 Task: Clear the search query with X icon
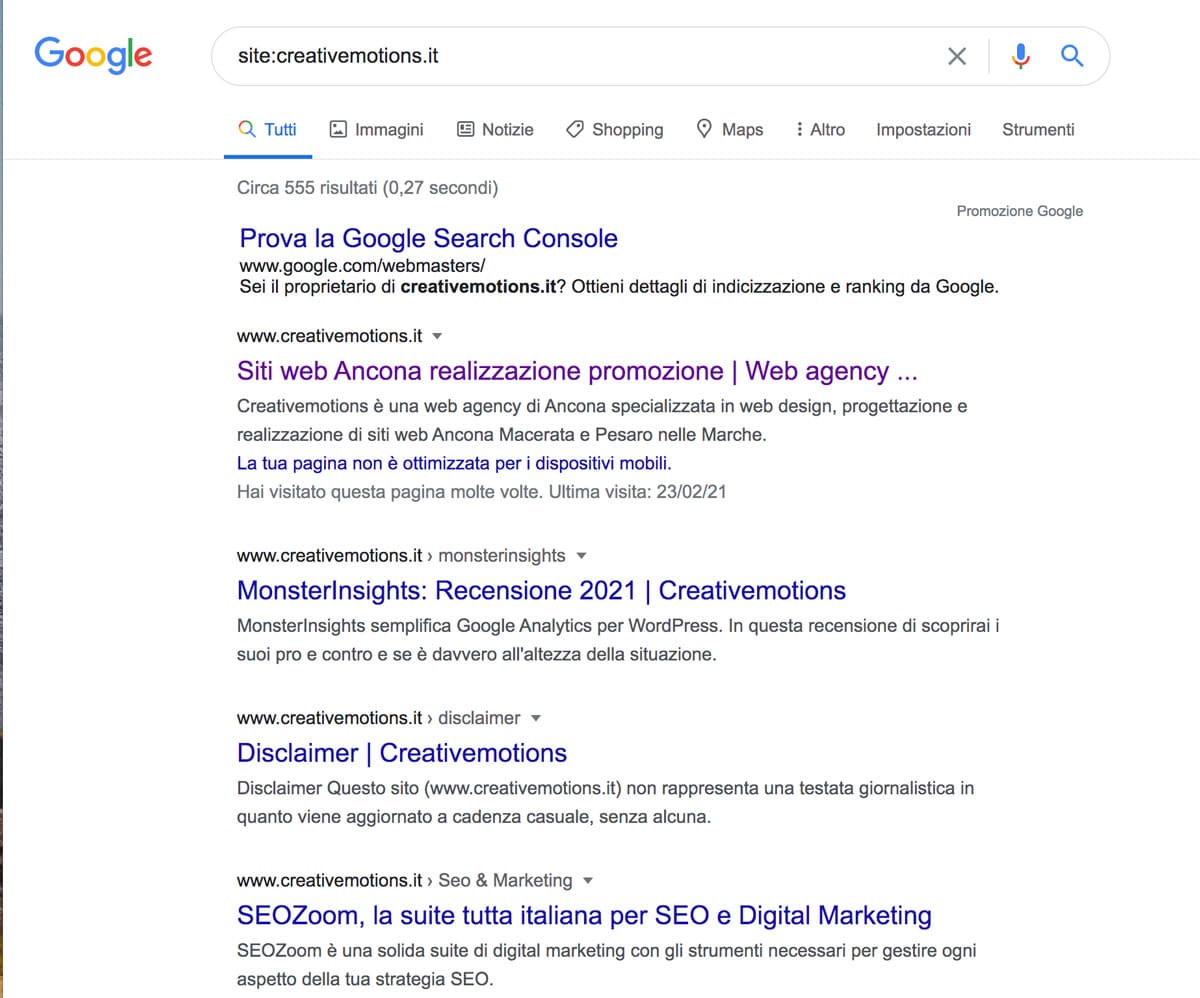click(x=957, y=56)
